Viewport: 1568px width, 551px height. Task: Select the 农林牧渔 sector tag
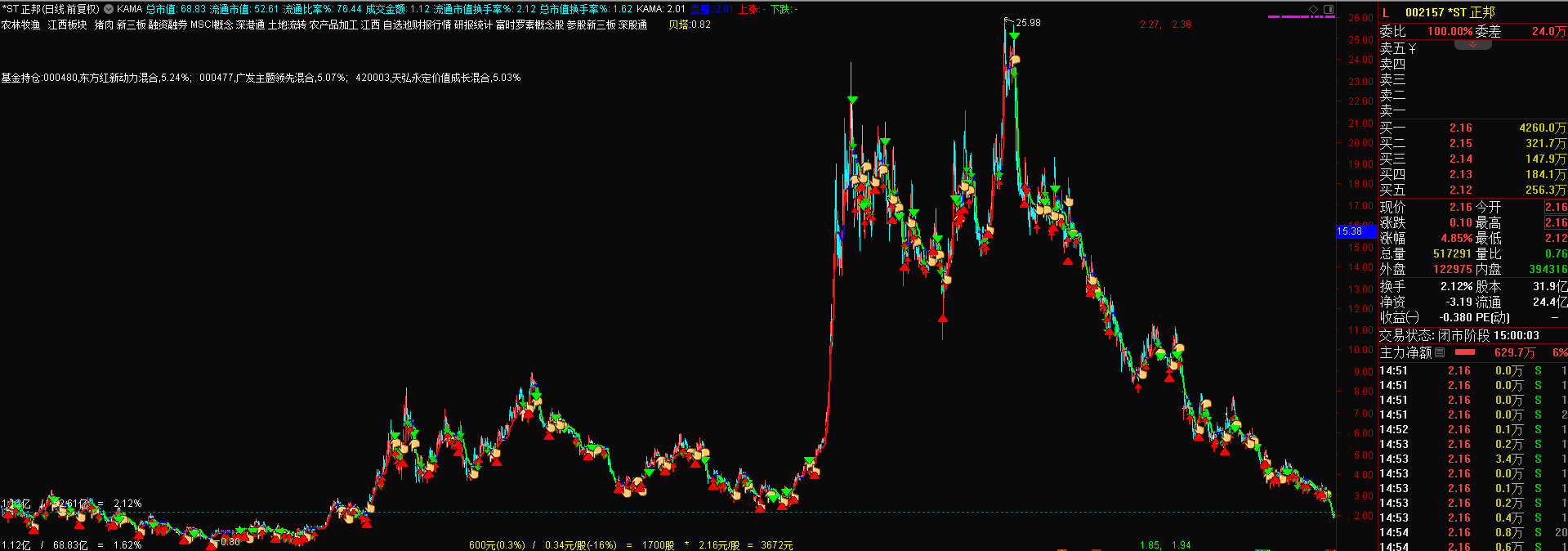pyautogui.click(x=20, y=25)
